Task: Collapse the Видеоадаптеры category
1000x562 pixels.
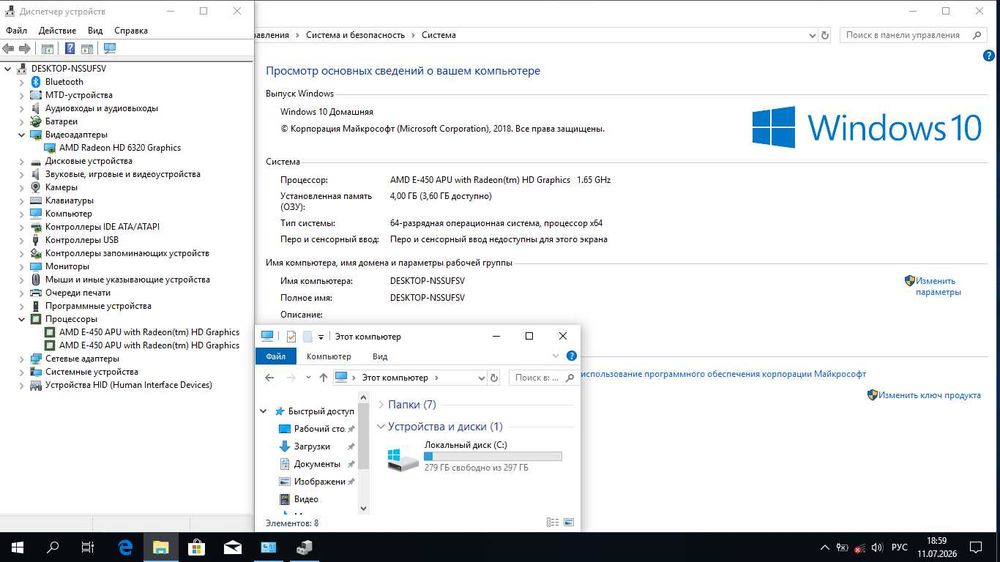Action: 21,135
